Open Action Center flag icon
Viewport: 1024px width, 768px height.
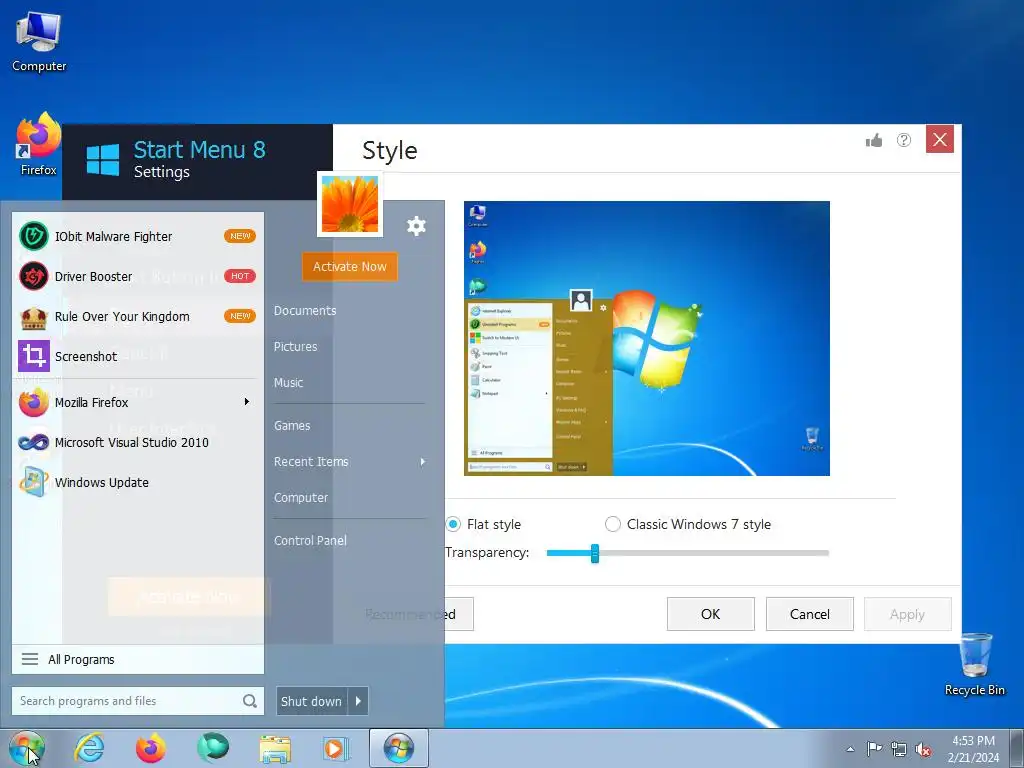coord(874,749)
